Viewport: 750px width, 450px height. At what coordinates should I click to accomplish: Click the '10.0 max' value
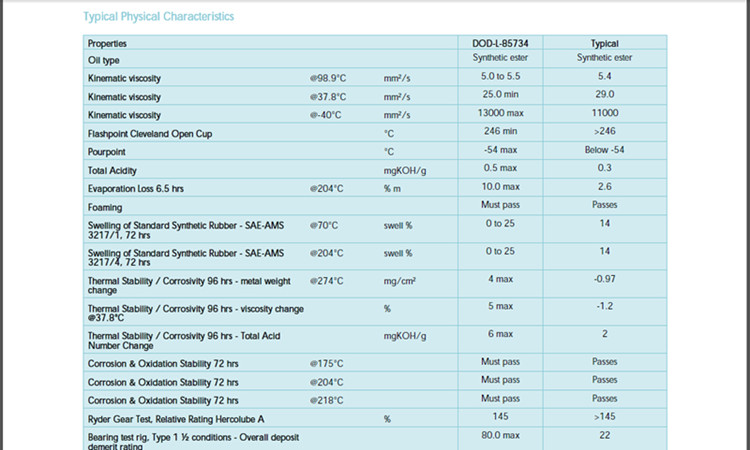pyautogui.click(x=500, y=187)
